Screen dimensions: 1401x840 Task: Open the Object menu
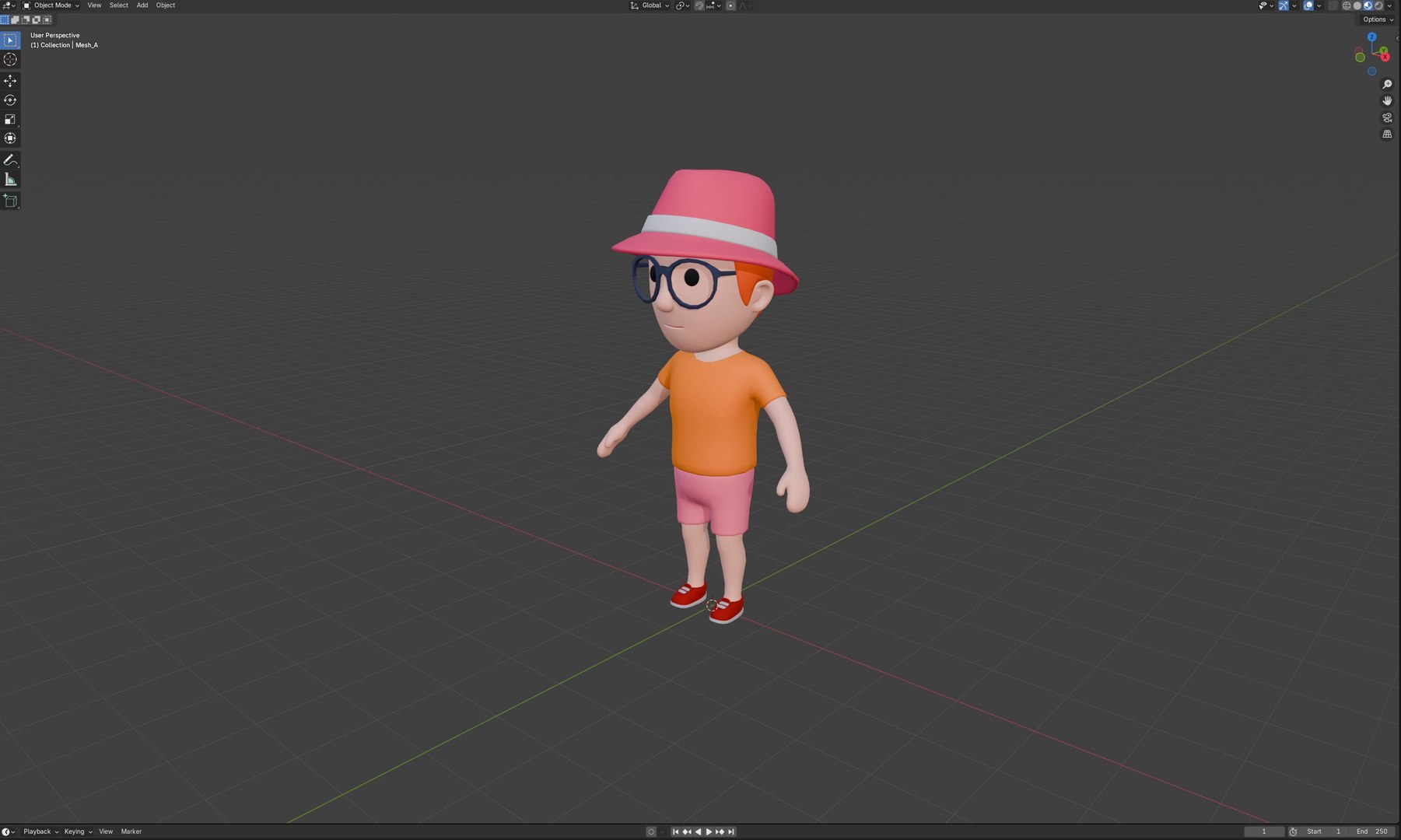coord(166,5)
